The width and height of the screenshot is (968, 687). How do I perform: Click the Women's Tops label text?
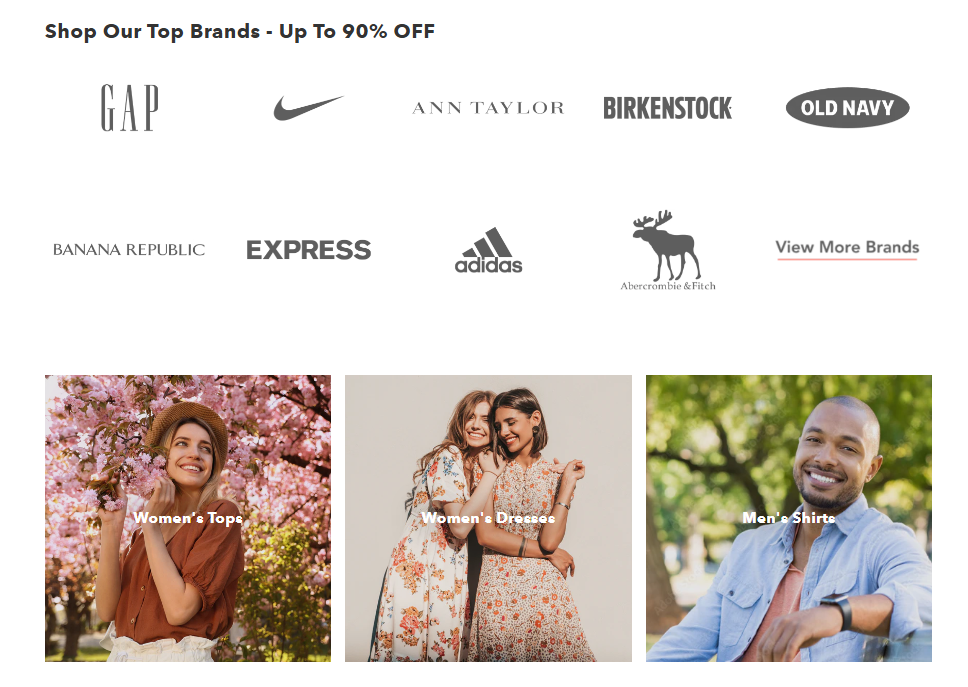click(x=188, y=518)
